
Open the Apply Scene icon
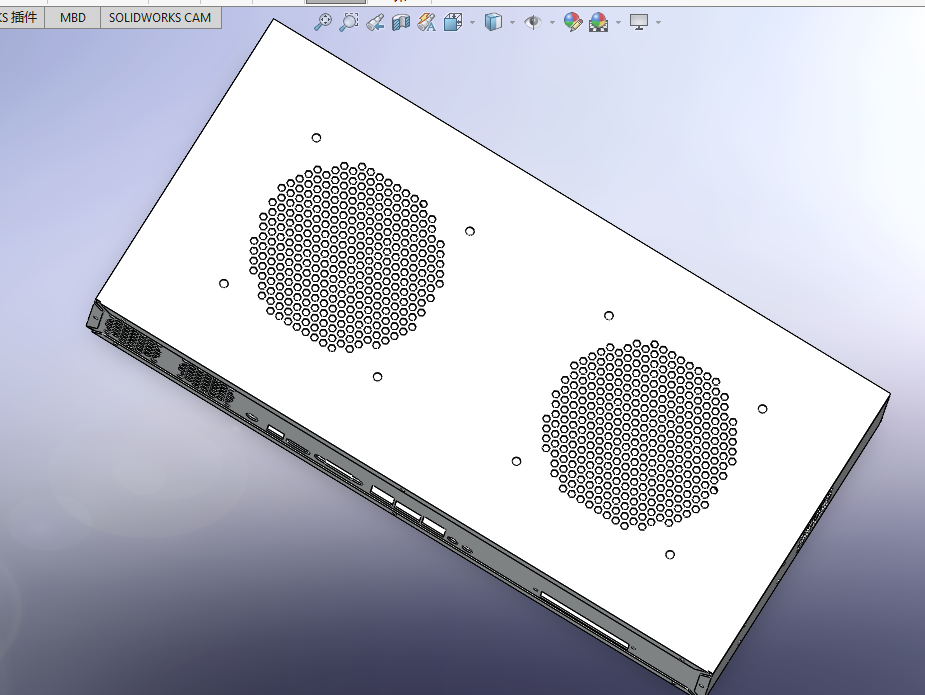[599, 22]
